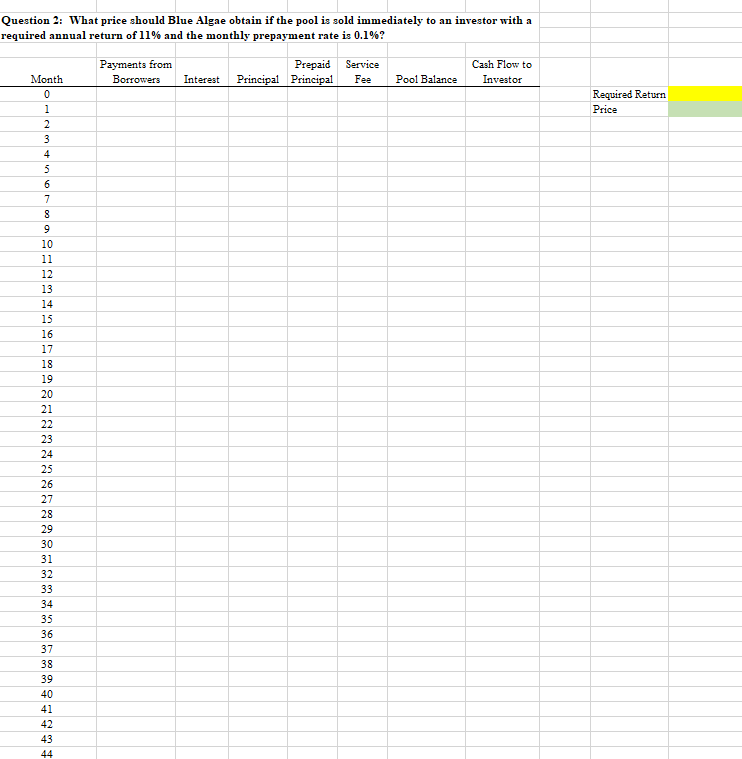Click the 'Price' label cell
This screenshot has width=742, height=759.
point(629,109)
